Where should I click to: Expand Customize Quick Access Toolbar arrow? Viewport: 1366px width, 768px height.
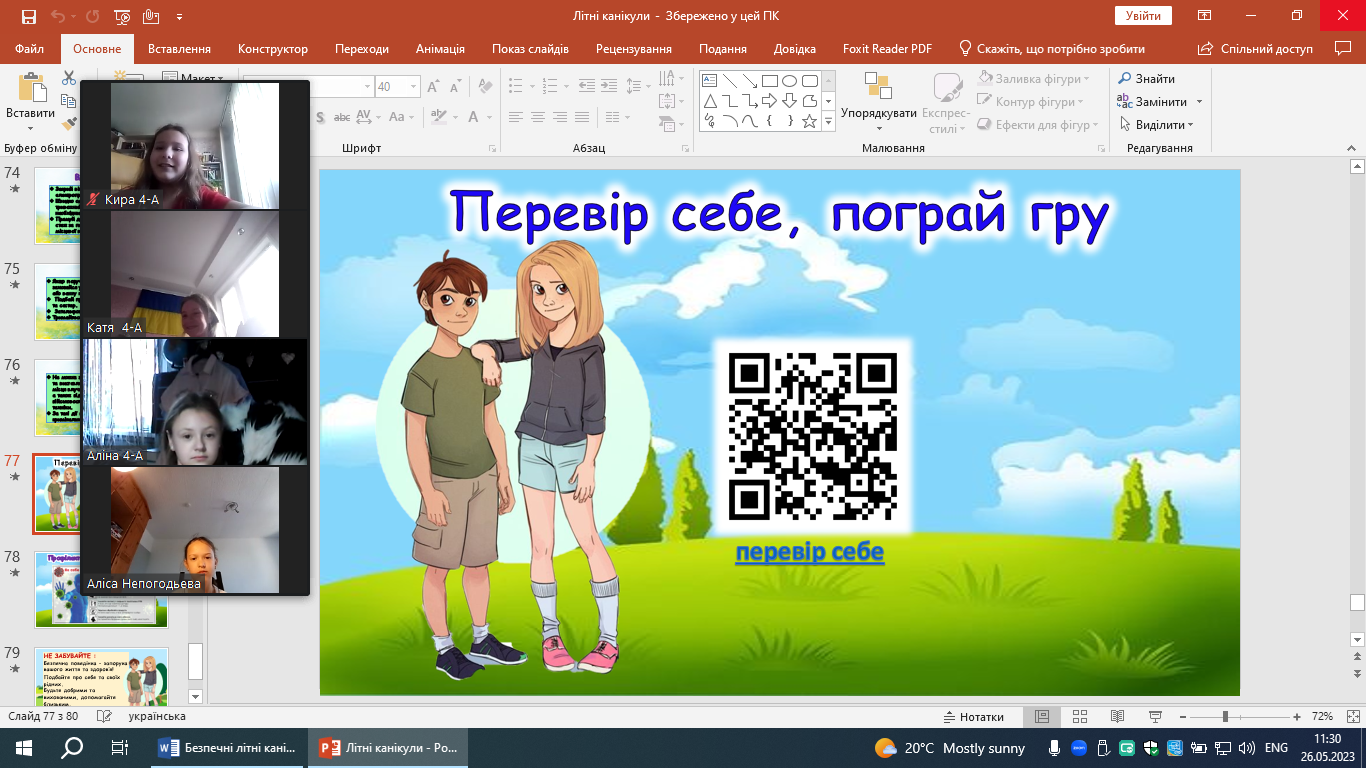pos(179,17)
